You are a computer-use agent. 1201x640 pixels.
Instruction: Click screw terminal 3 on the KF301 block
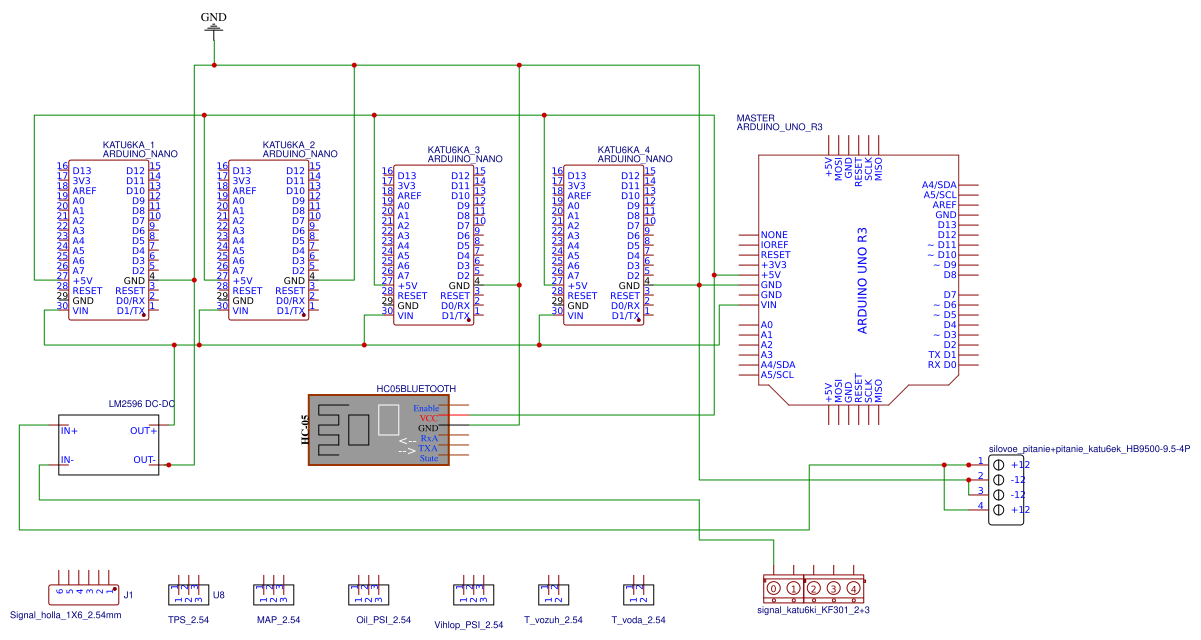[833, 588]
